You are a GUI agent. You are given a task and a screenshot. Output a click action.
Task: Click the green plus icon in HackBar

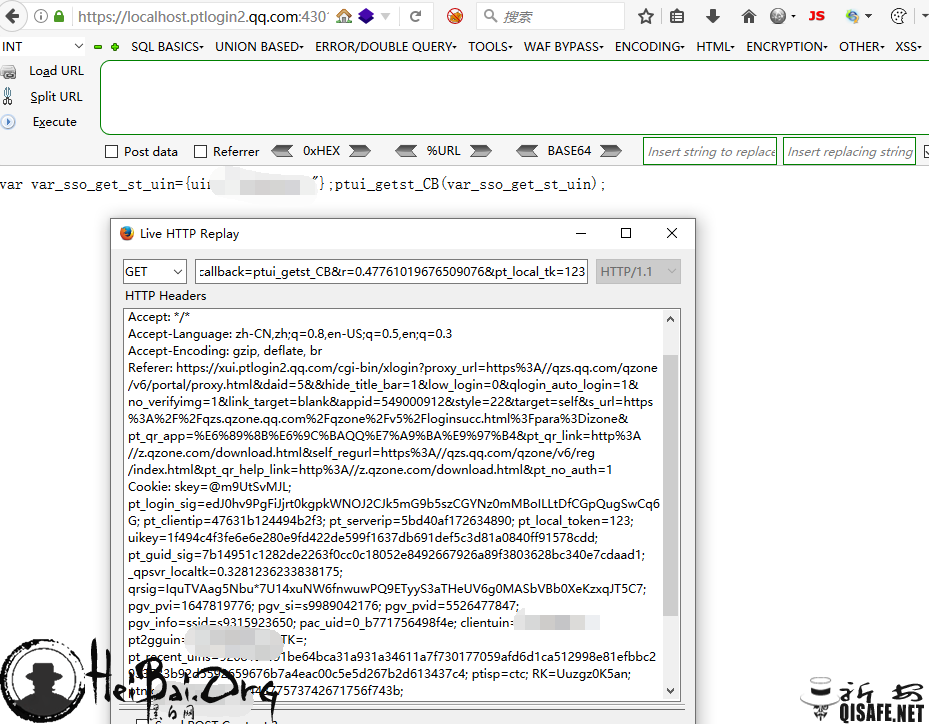click(x=115, y=47)
